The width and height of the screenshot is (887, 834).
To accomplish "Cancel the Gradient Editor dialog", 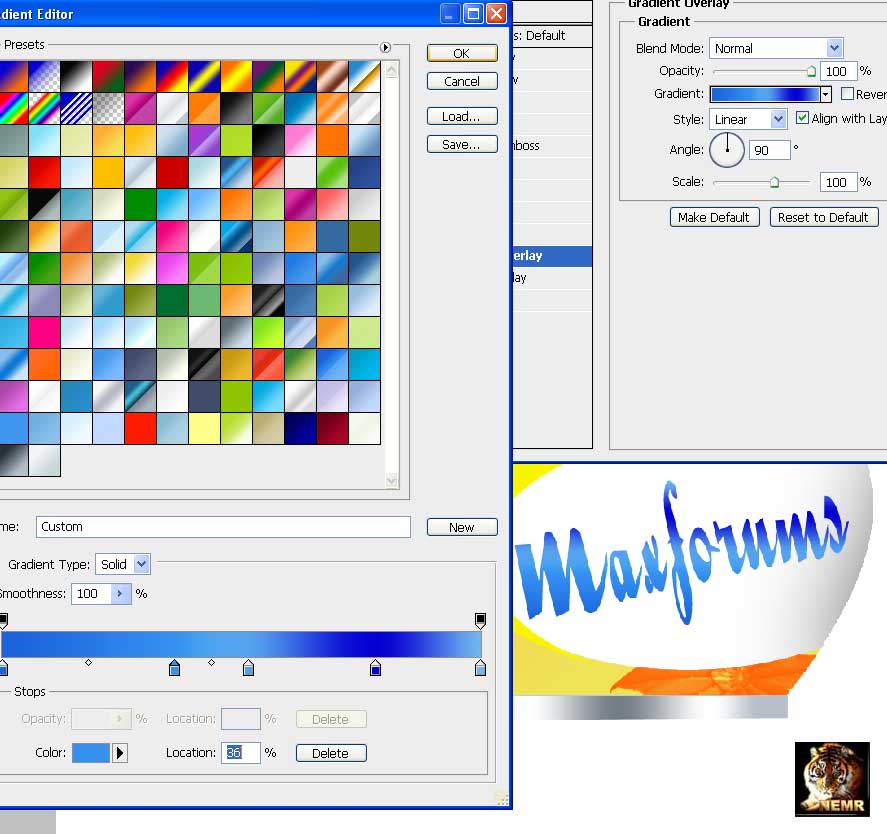I will click(x=462, y=81).
